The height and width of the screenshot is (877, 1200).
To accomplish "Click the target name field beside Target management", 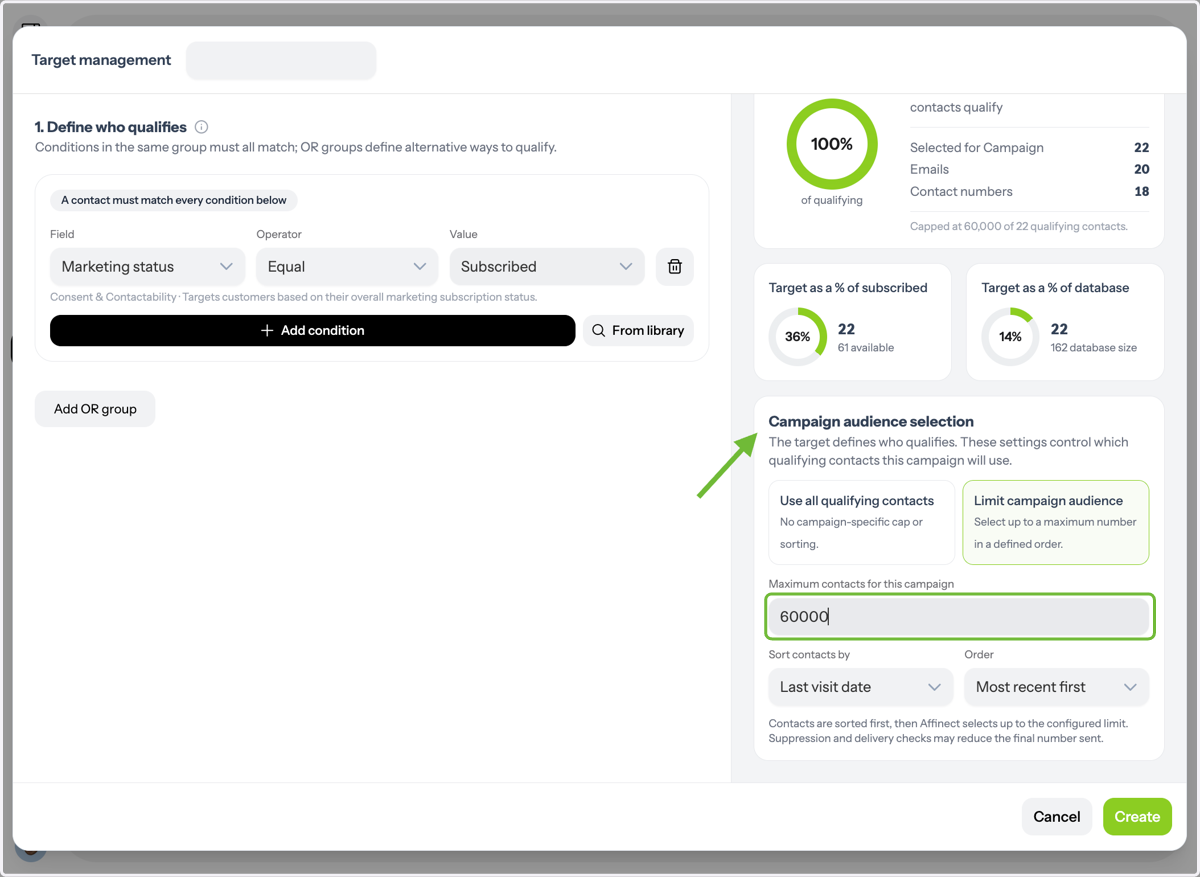I will tap(281, 60).
